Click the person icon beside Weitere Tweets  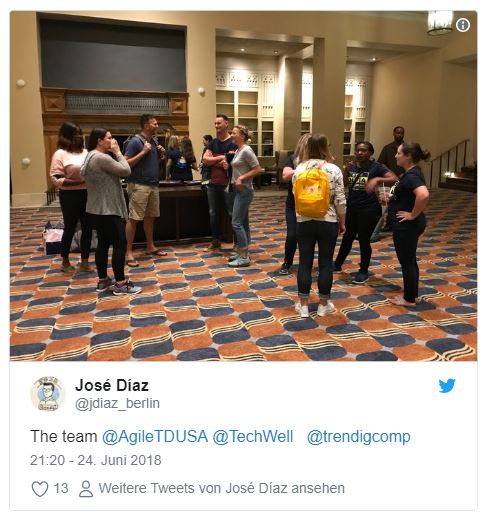click(x=86, y=489)
